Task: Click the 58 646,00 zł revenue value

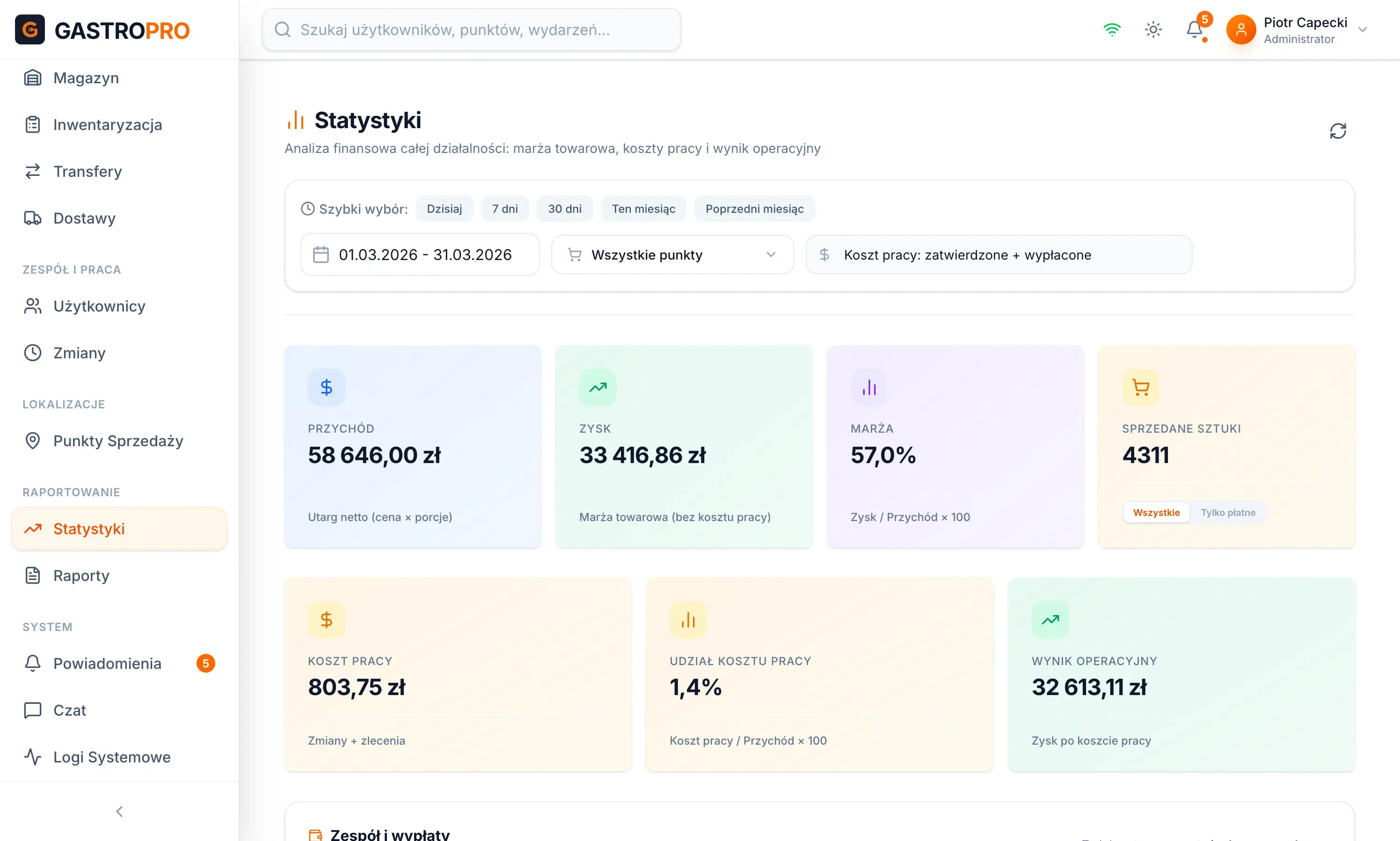Action: (x=374, y=456)
